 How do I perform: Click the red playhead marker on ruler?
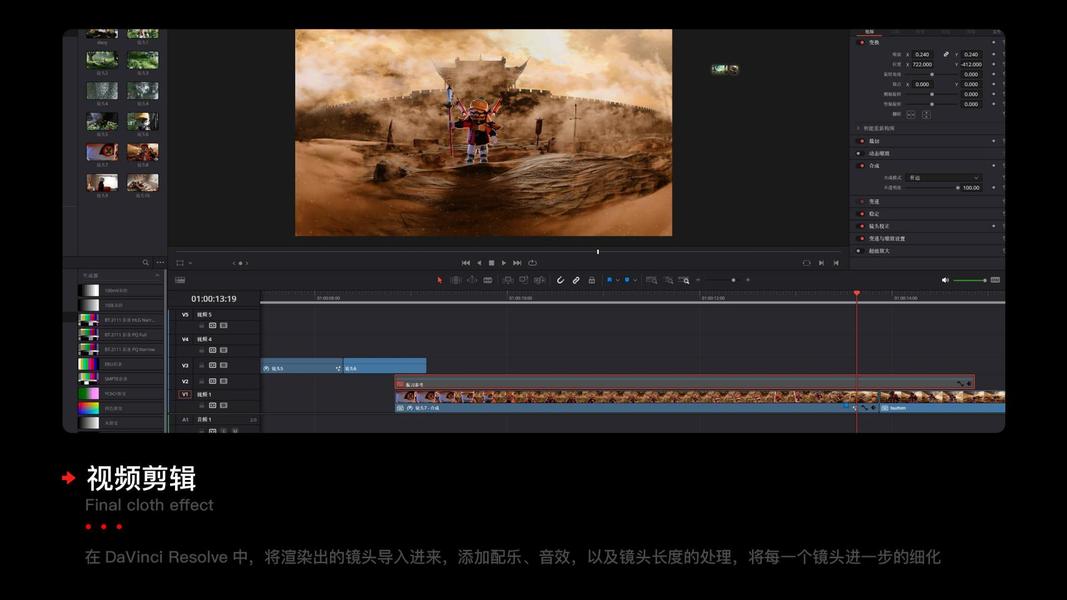[857, 293]
